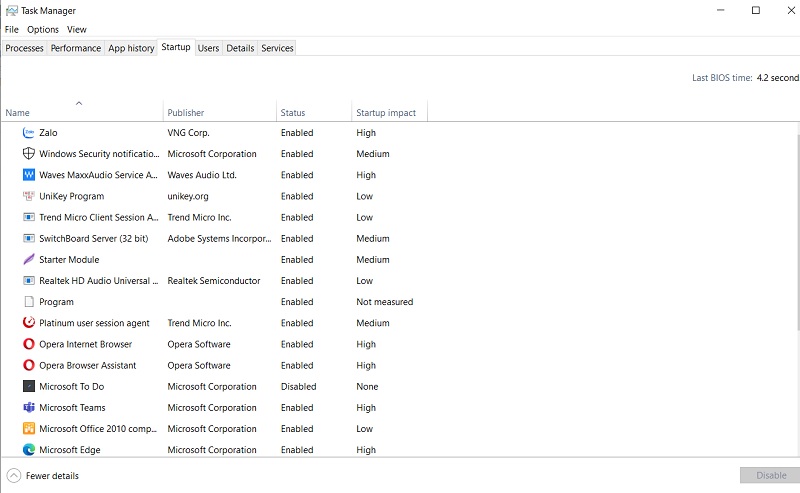Click the Starter Module feather icon
Image resolution: width=800 pixels, height=493 pixels.
click(29, 260)
